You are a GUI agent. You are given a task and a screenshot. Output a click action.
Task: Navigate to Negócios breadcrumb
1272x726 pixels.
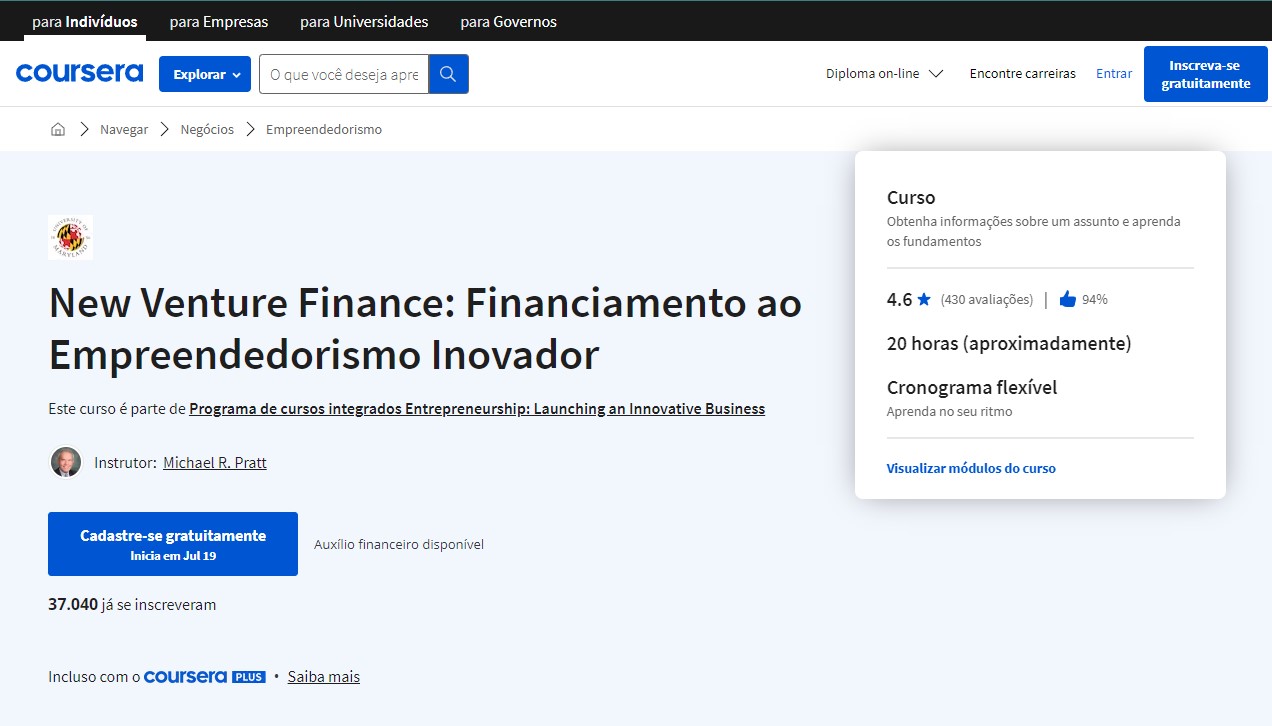point(207,129)
